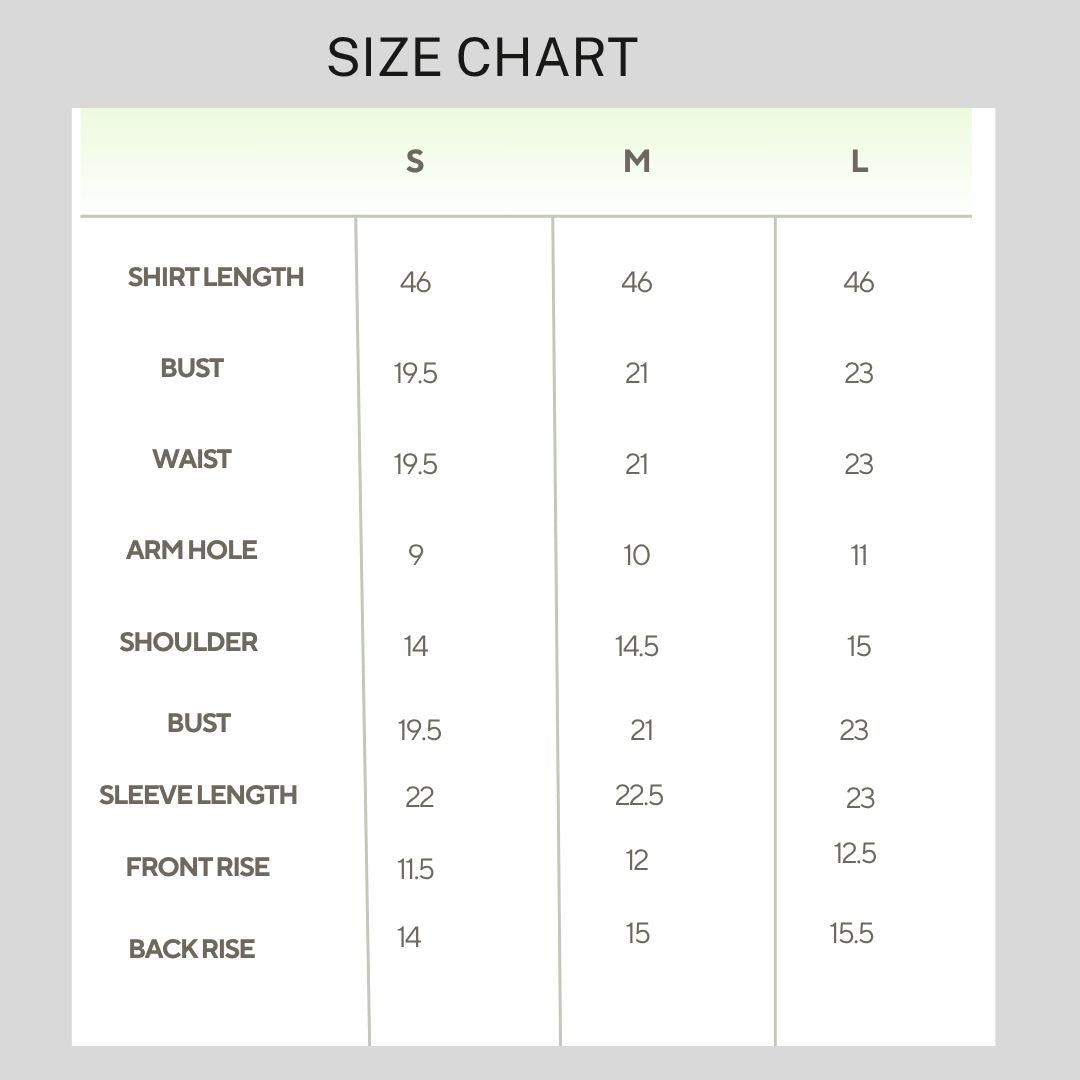Click the BACK RISE row label

pyautogui.click(x=191, y=949)
